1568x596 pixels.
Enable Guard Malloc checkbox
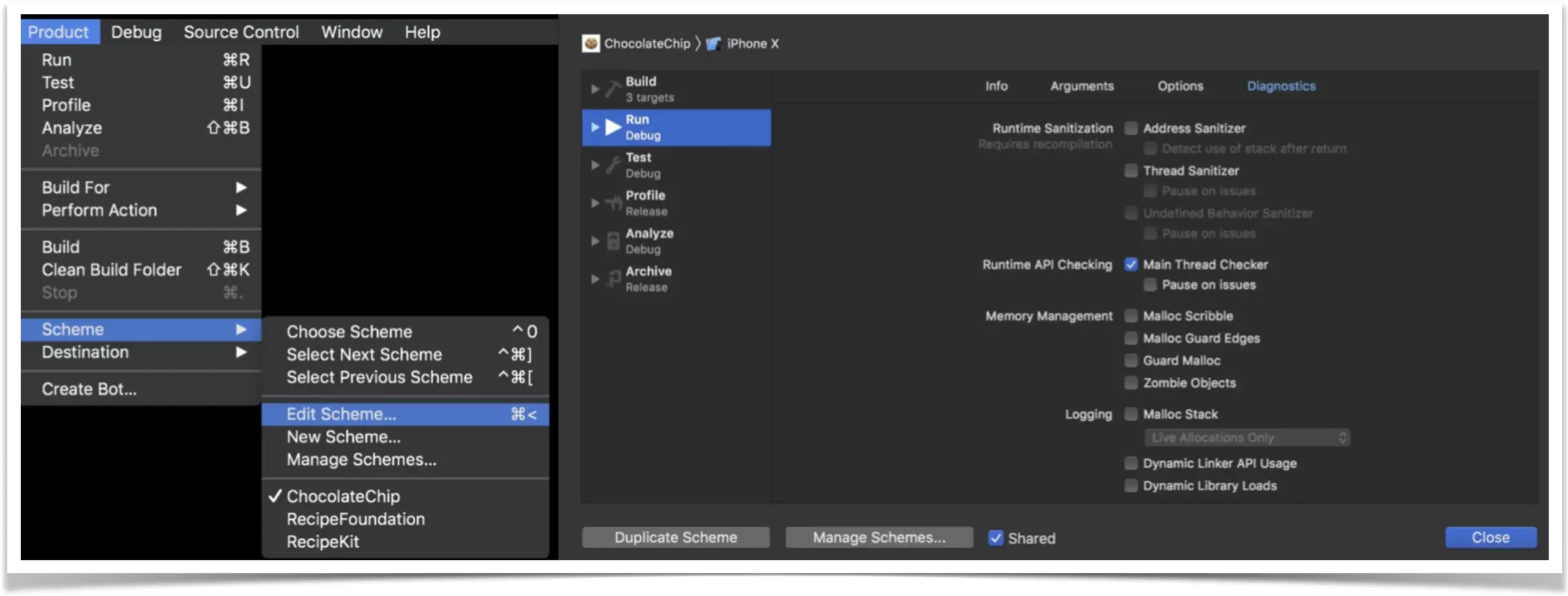click(x=1131, y=360)
